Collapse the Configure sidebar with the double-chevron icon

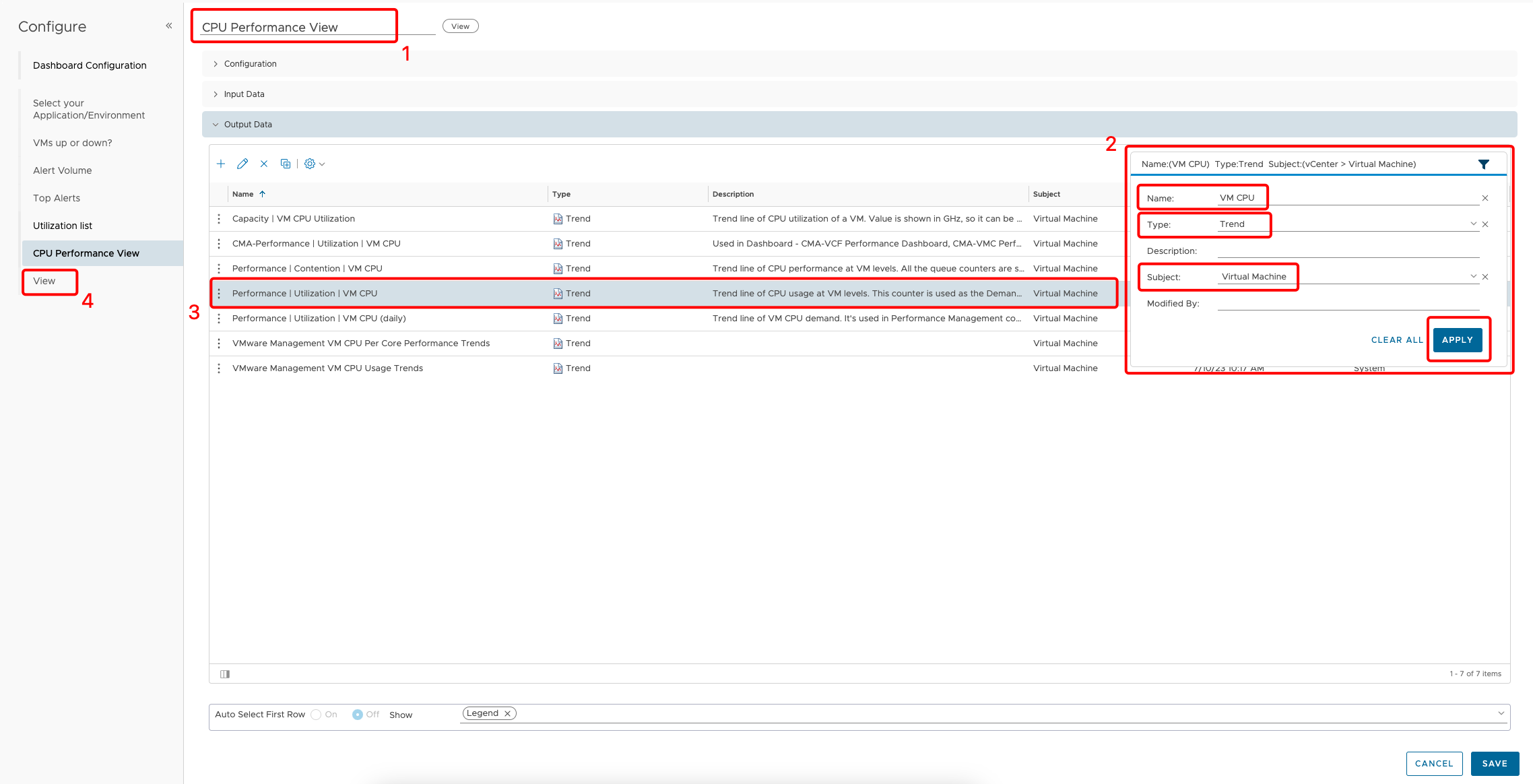point(168,25)
